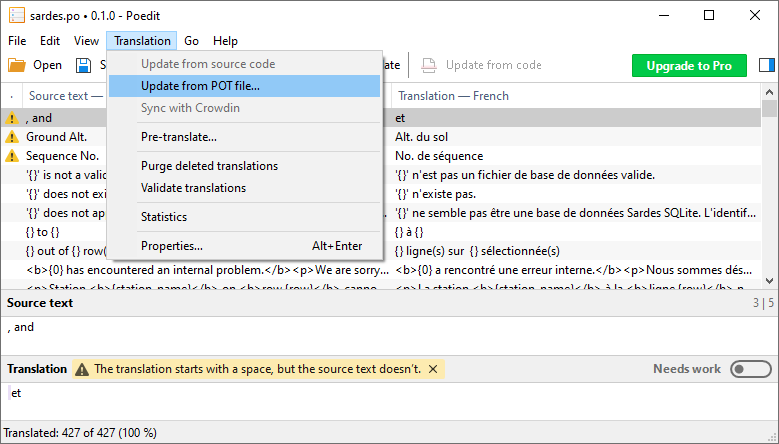Close the Translation menu

[x=142, y=41]
